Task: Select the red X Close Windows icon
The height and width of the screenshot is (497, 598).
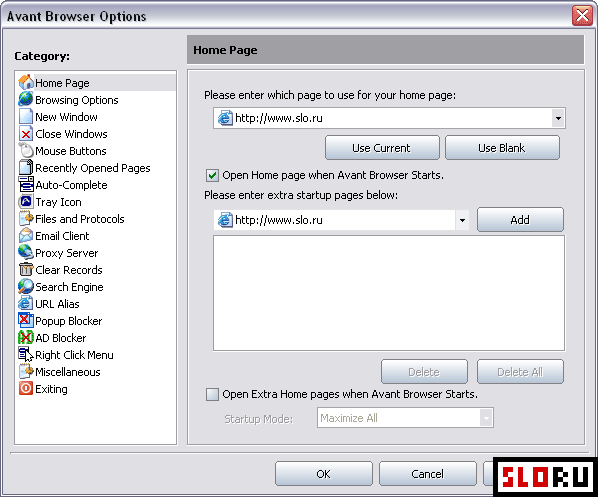Action: [26, 133]
